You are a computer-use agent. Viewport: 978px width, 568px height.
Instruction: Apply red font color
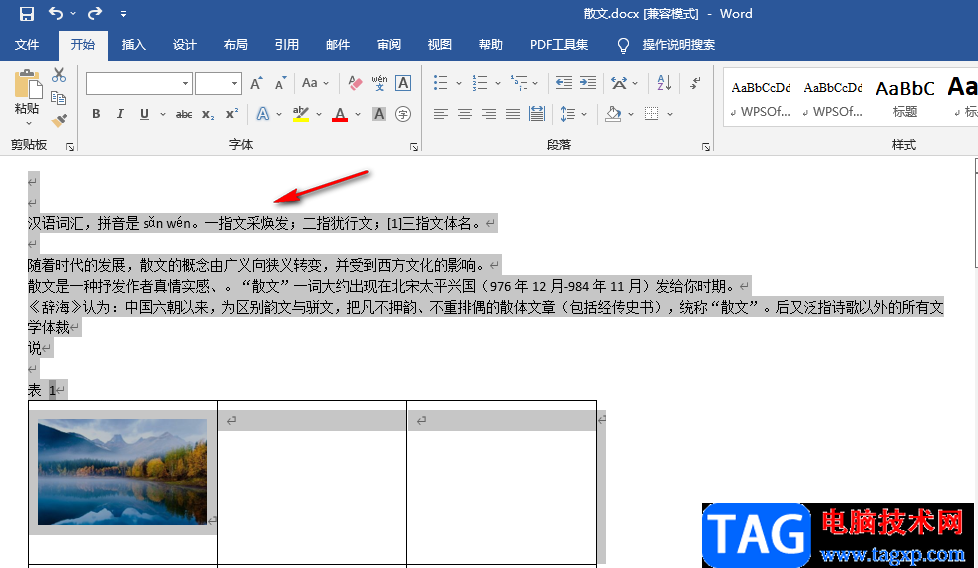coord(340,114)
